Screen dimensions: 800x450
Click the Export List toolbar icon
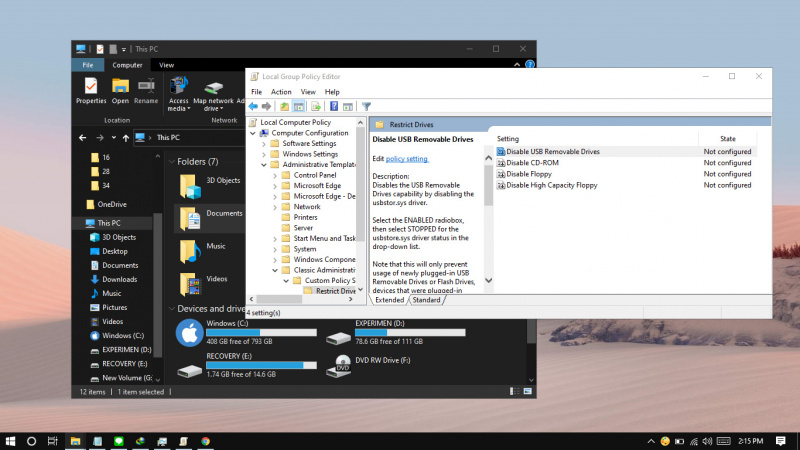coord(316,106)
